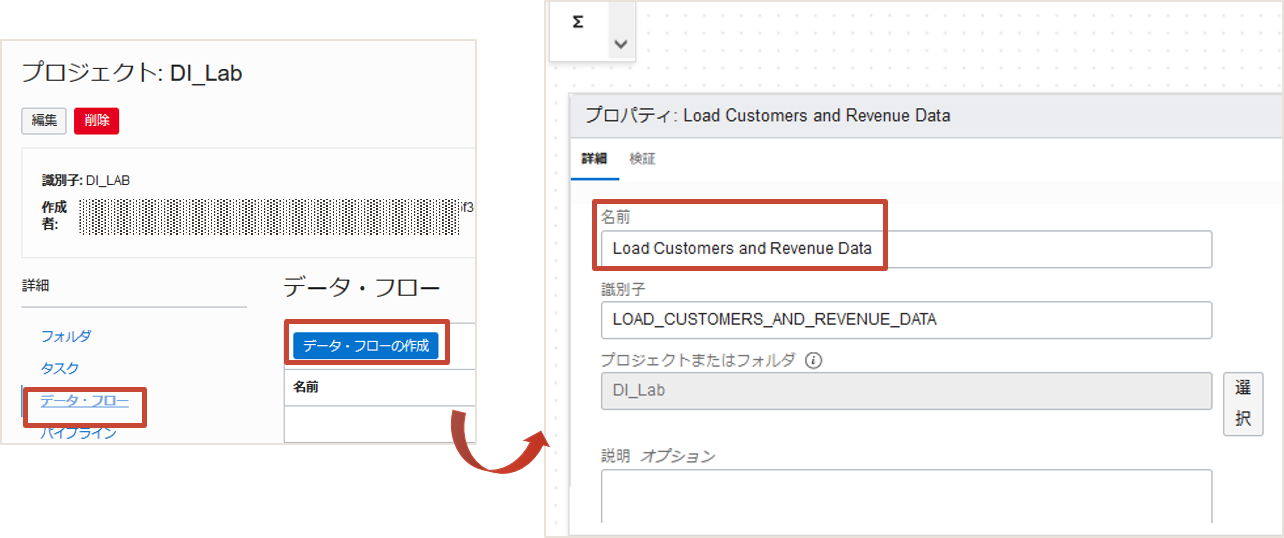Open the フォルダ link in sidebar
The height and width of the screenshot is (538, 1284).
66,336
